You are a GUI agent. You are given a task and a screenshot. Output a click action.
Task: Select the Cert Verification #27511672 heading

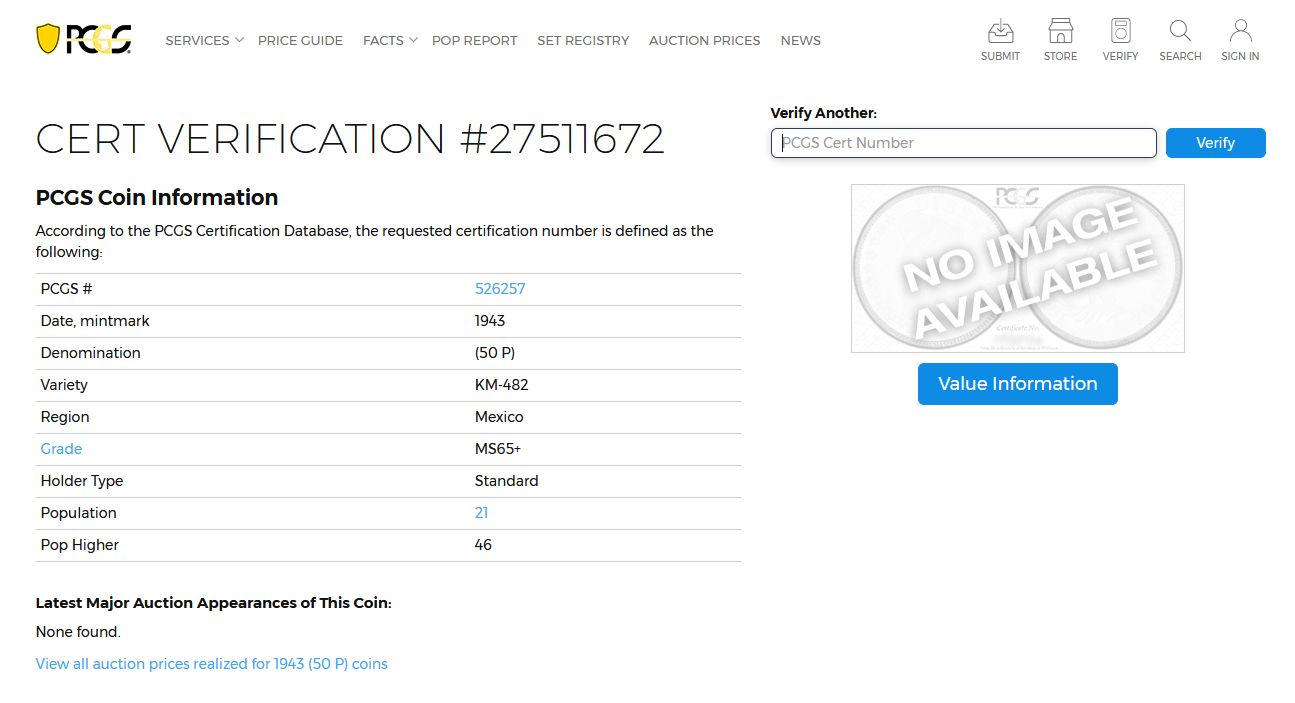click(350, 139)
